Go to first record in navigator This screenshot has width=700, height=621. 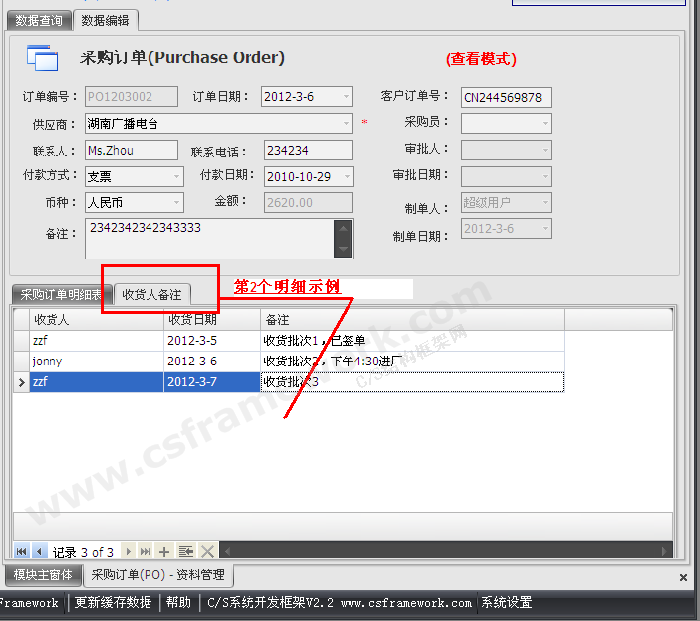tap(21, 551)
